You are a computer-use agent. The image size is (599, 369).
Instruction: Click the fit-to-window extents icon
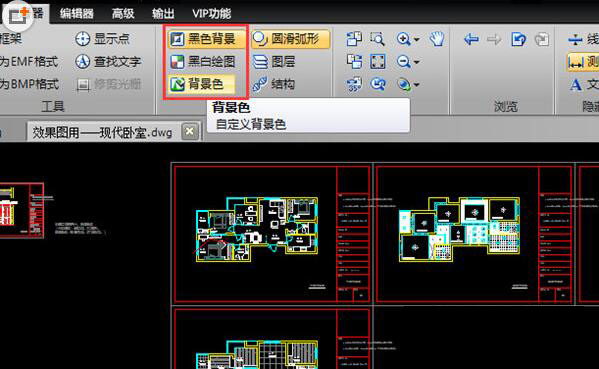[377, 62]
